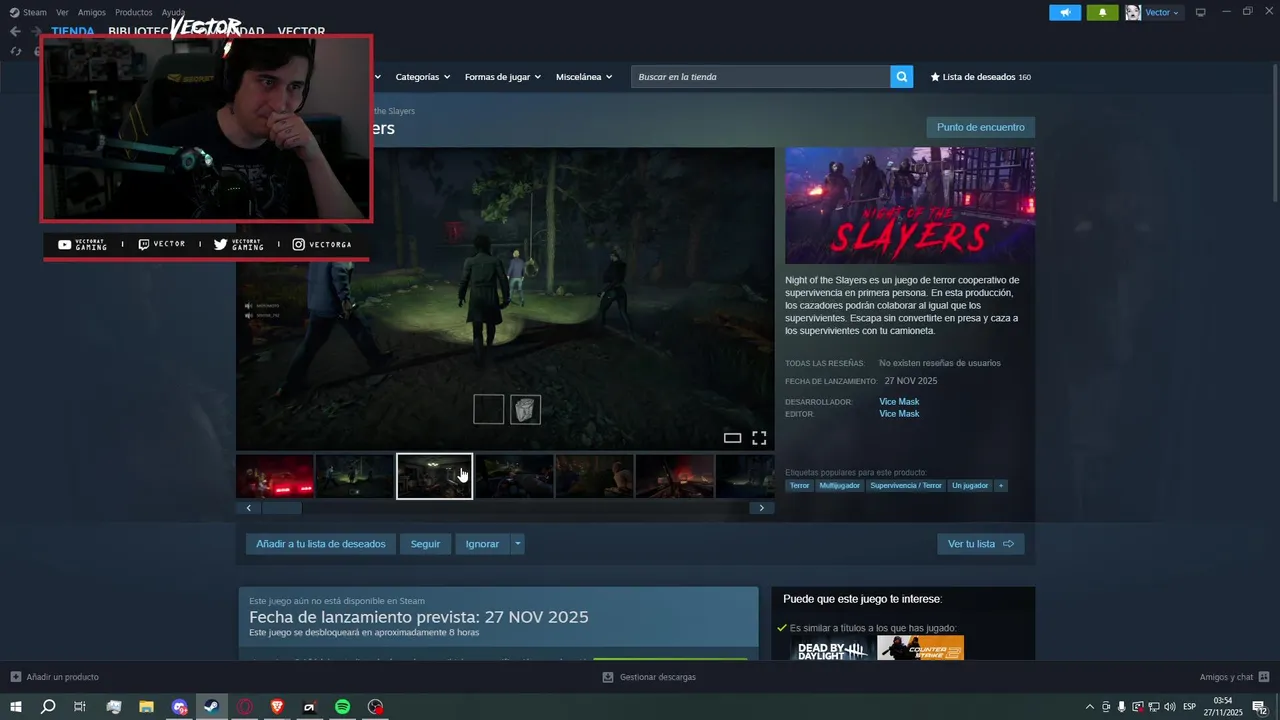
Task: Open Spotify from the taskbar
Action: coord(342,707)
